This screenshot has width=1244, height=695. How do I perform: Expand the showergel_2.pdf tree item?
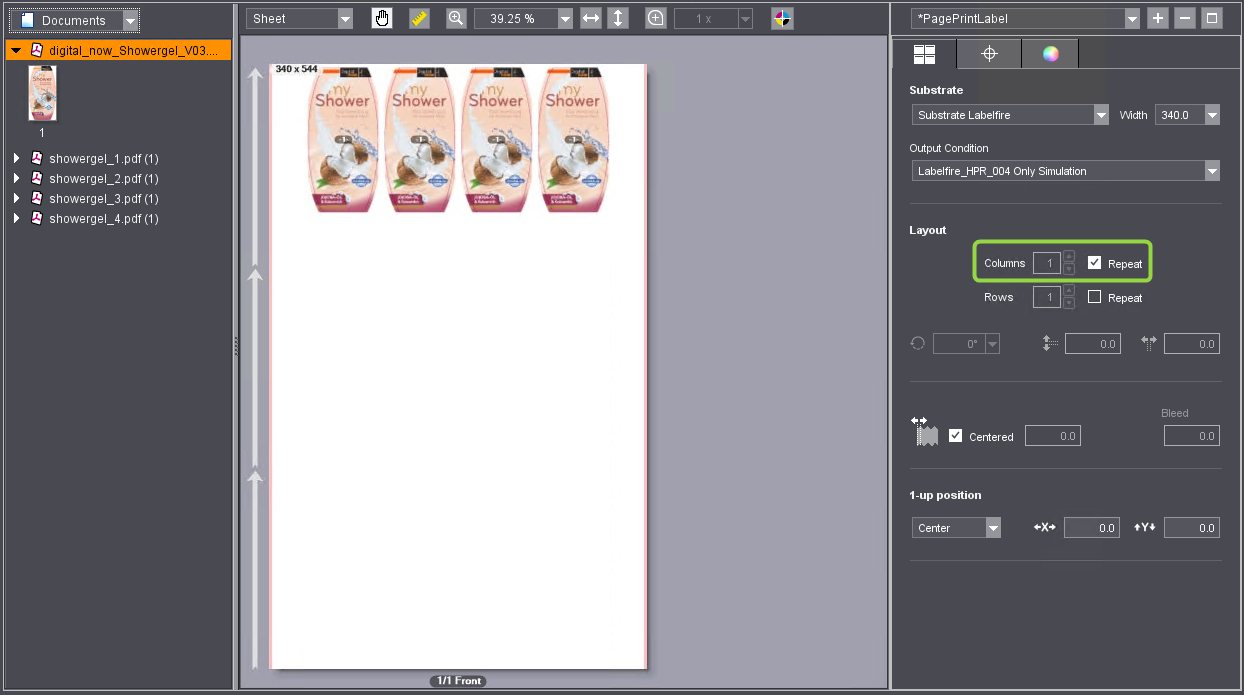(15, 178)
